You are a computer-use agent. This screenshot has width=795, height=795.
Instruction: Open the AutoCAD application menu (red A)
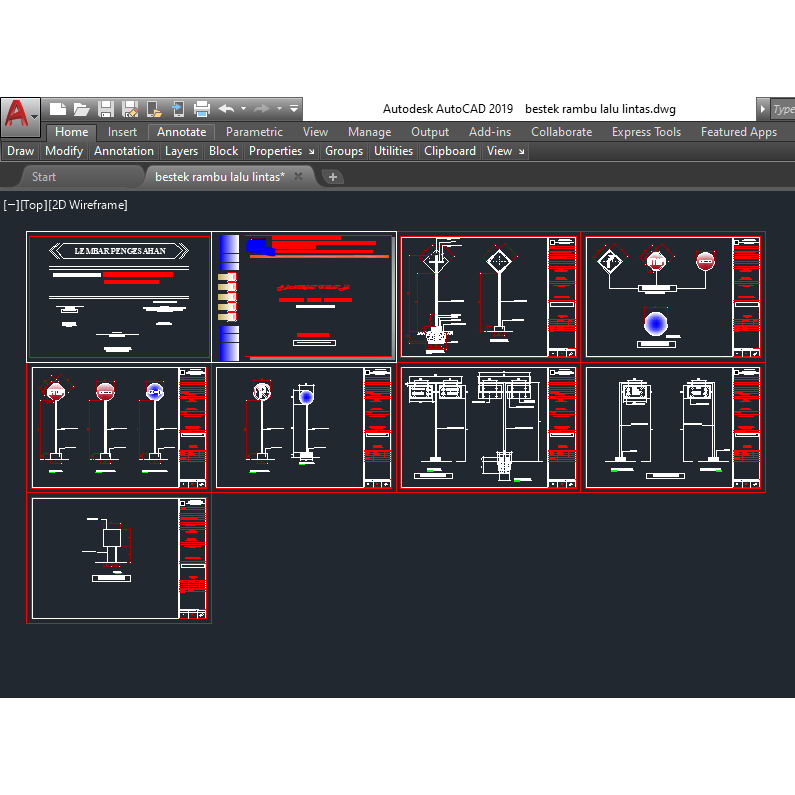tap(20, 117)
